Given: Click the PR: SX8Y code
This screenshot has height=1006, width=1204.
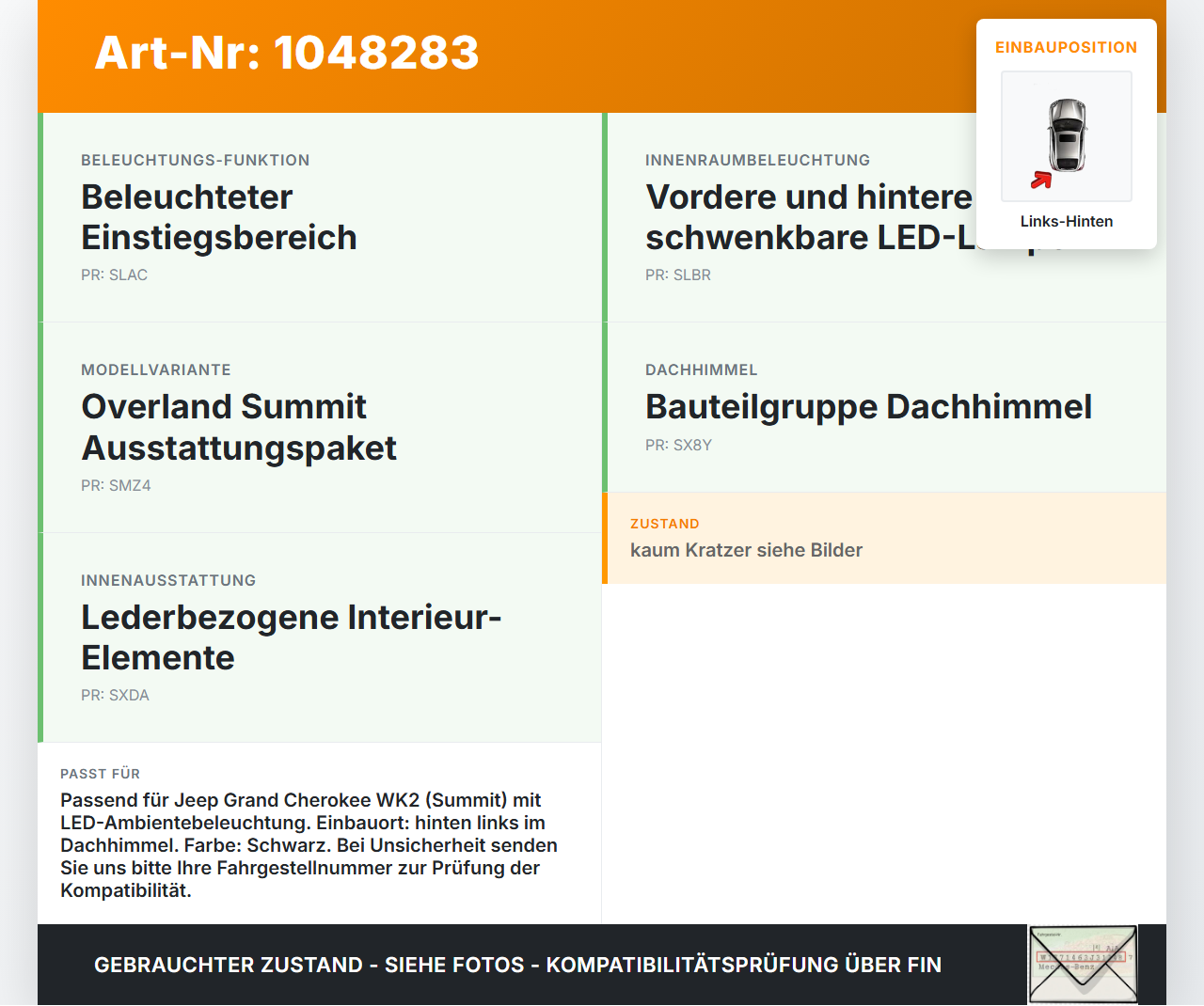Looking at the screenshot, I should click(678, 445).
